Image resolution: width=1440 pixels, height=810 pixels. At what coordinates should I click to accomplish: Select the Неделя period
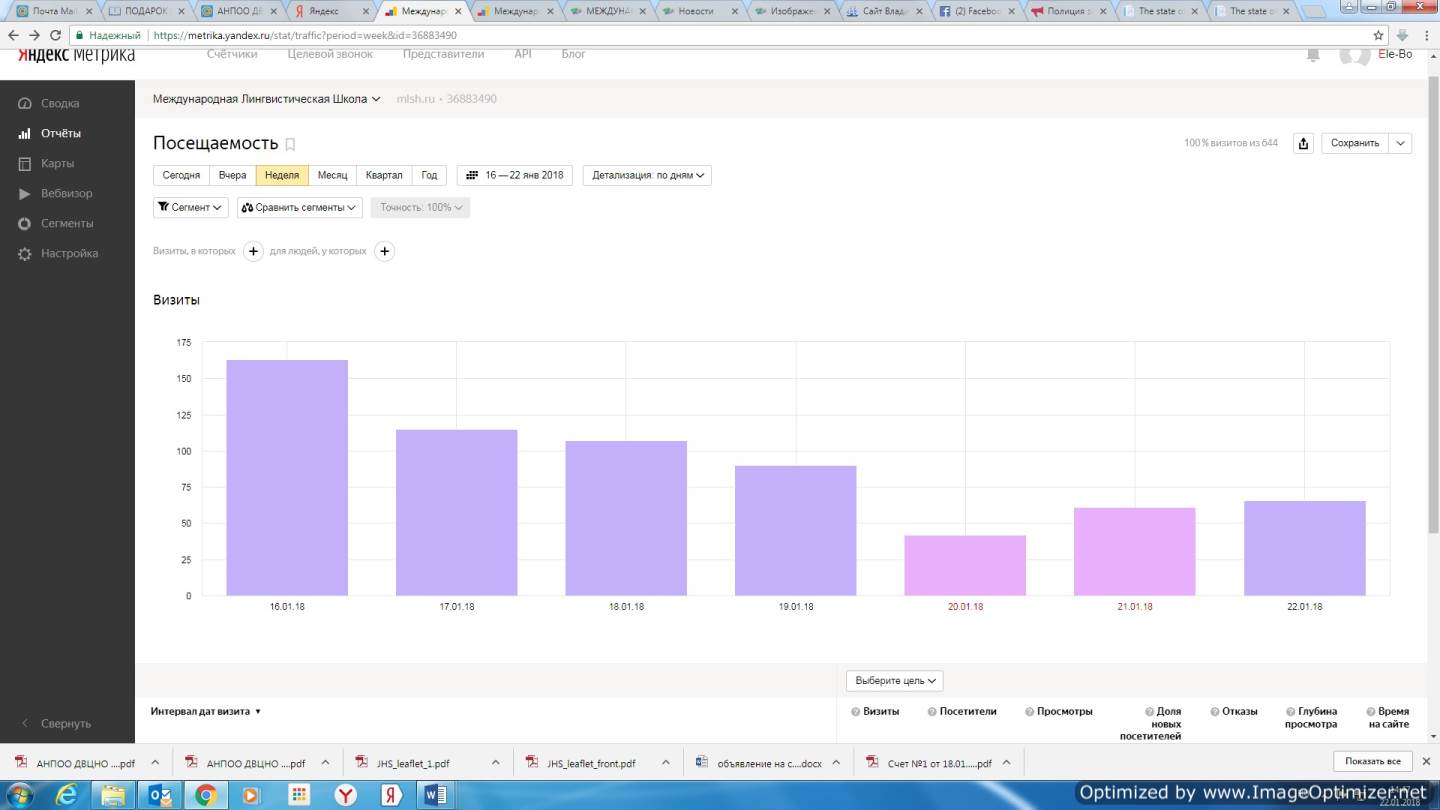point(282,175)
